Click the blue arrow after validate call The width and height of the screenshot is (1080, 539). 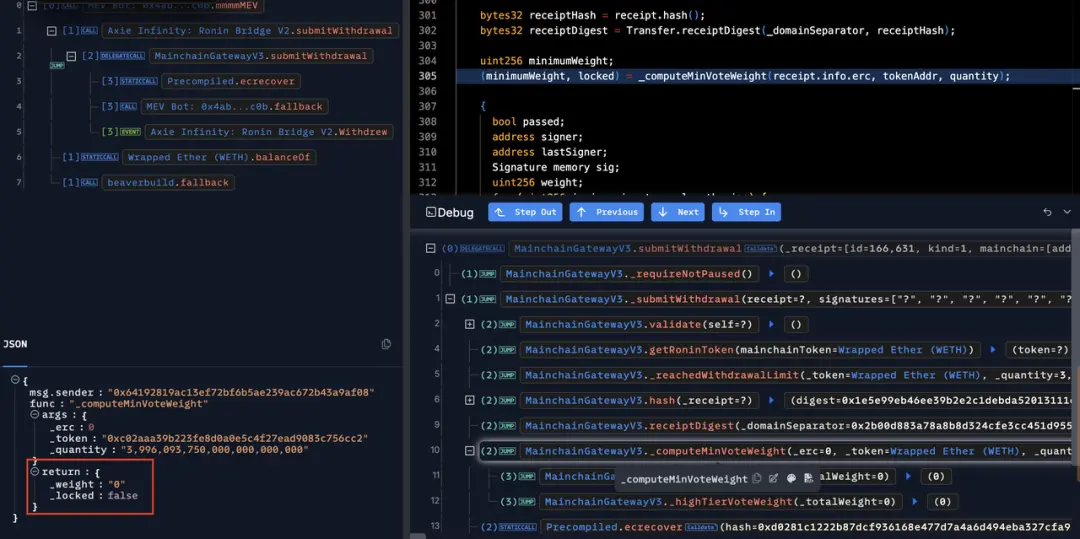point(769,324)
